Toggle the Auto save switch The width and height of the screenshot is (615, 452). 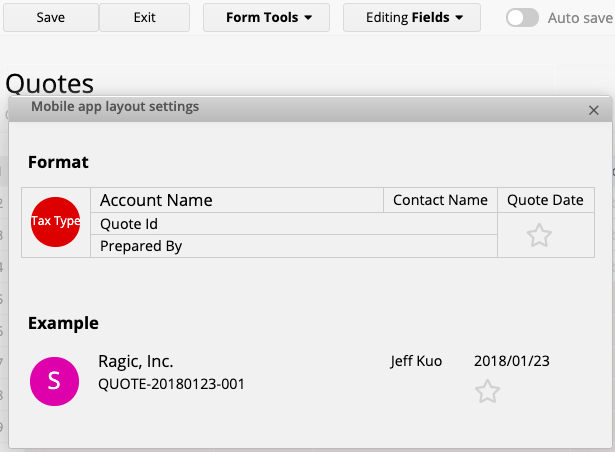[x=522, y=18]
